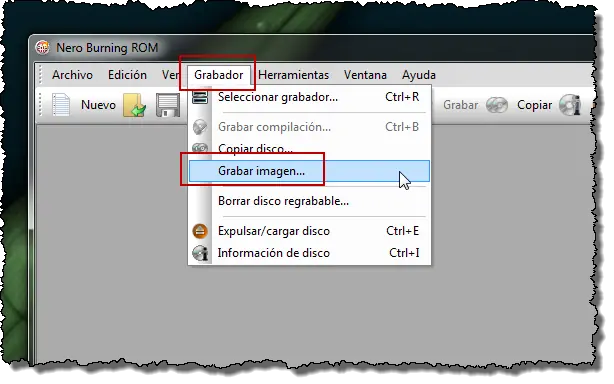Viewport: 614px width, 384px height.
Task: Click the Ctrl+E shortcut text
Action: click(403, 231)
